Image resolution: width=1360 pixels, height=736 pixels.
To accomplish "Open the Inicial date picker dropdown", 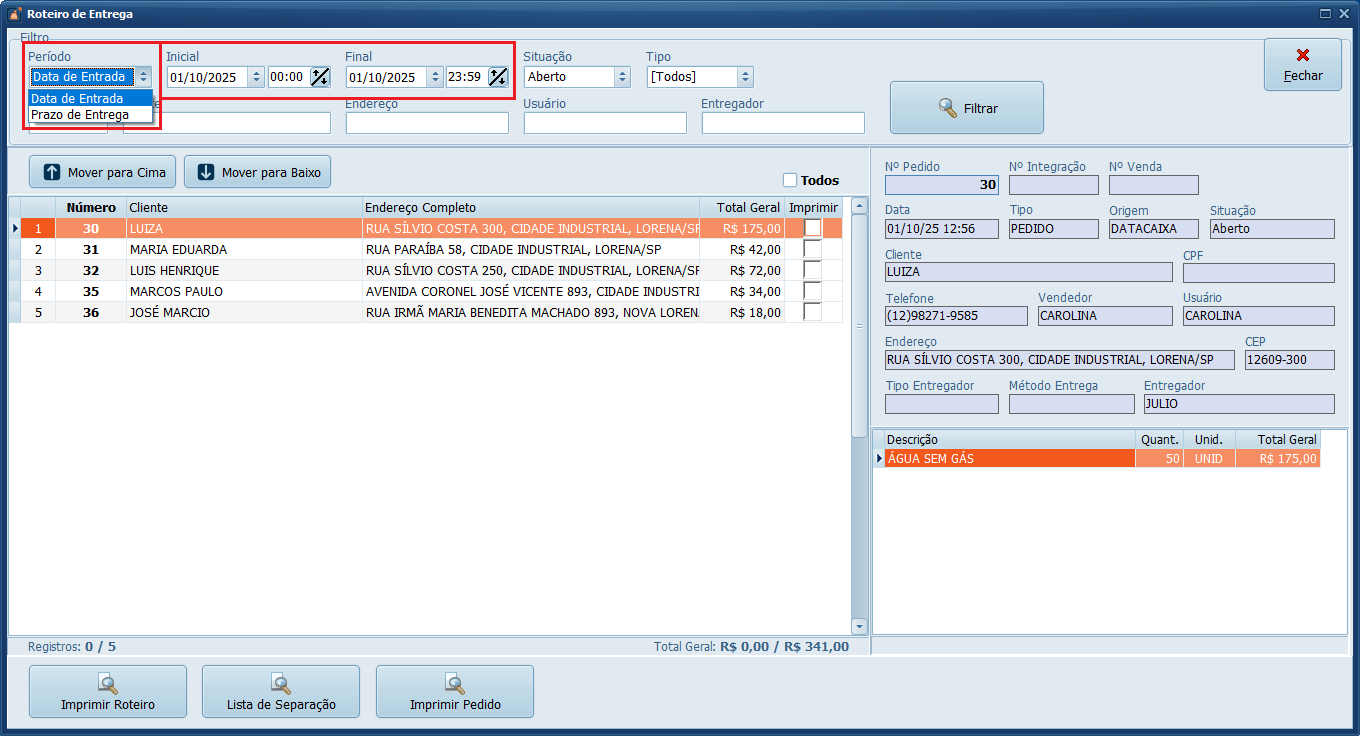I will pos(255,77).
